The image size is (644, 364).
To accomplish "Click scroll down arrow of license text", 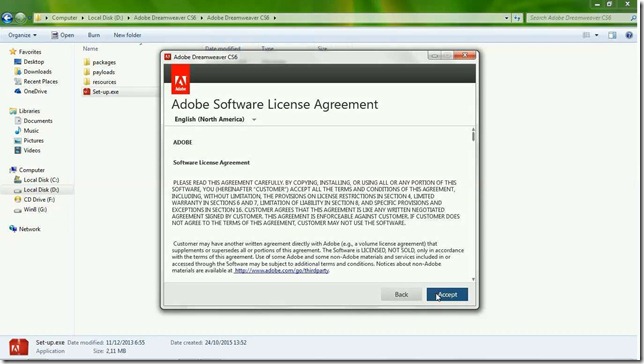I will 473,279.
